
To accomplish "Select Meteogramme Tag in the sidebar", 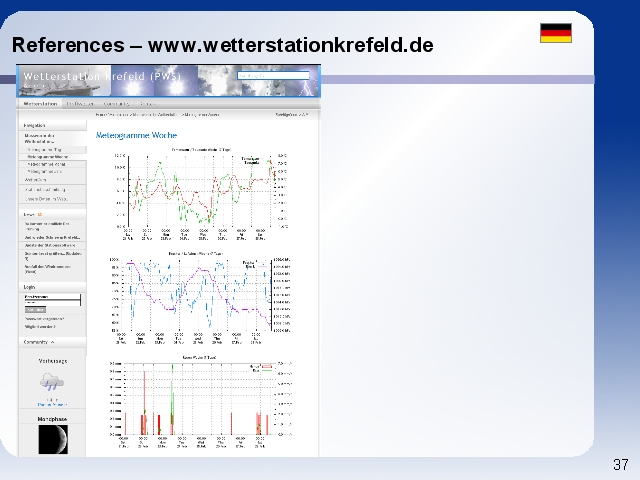I will [45, 150].
